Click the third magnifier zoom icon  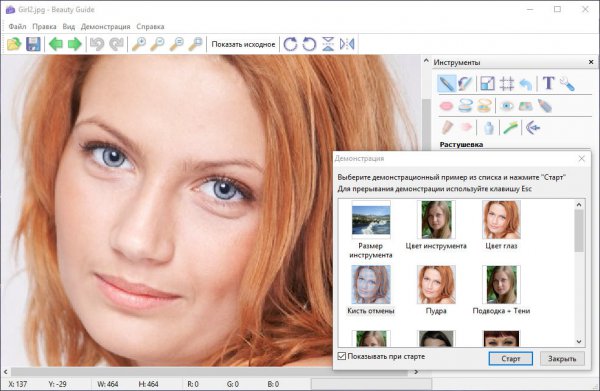[177, 44]
